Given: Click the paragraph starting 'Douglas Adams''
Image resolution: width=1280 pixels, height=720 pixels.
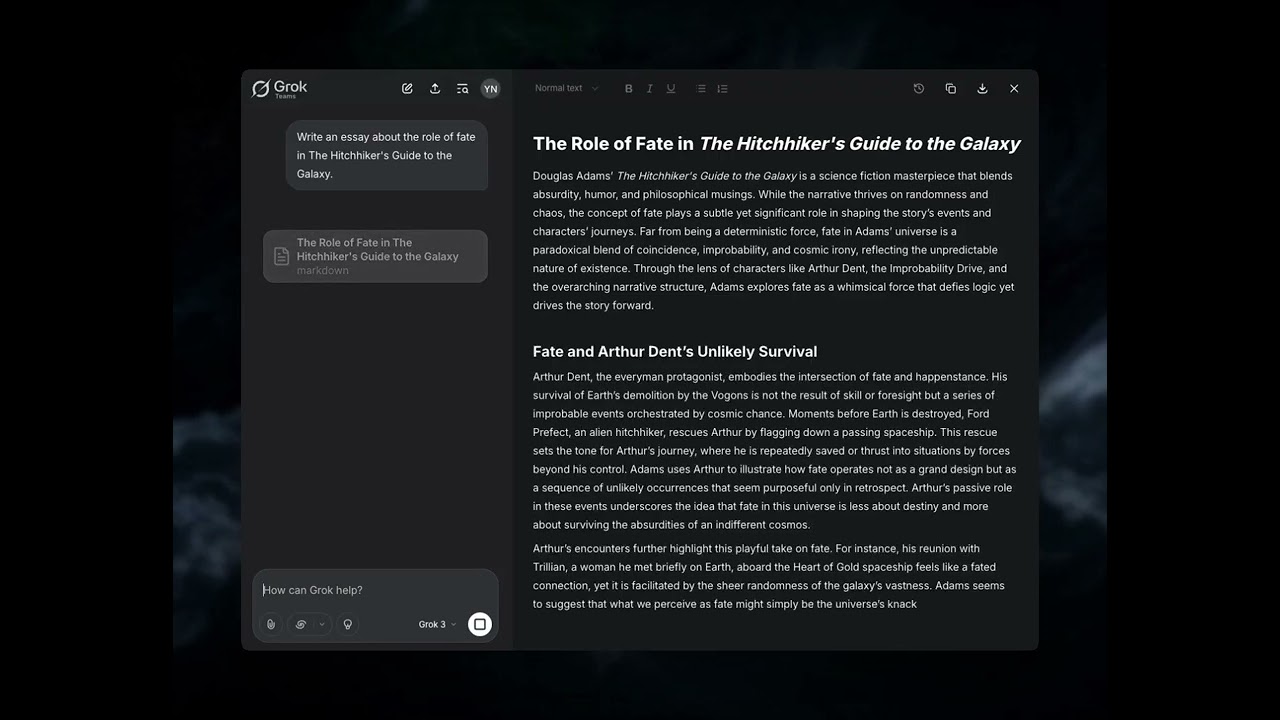Looking at the screenshot, I should tap(775, 241).
